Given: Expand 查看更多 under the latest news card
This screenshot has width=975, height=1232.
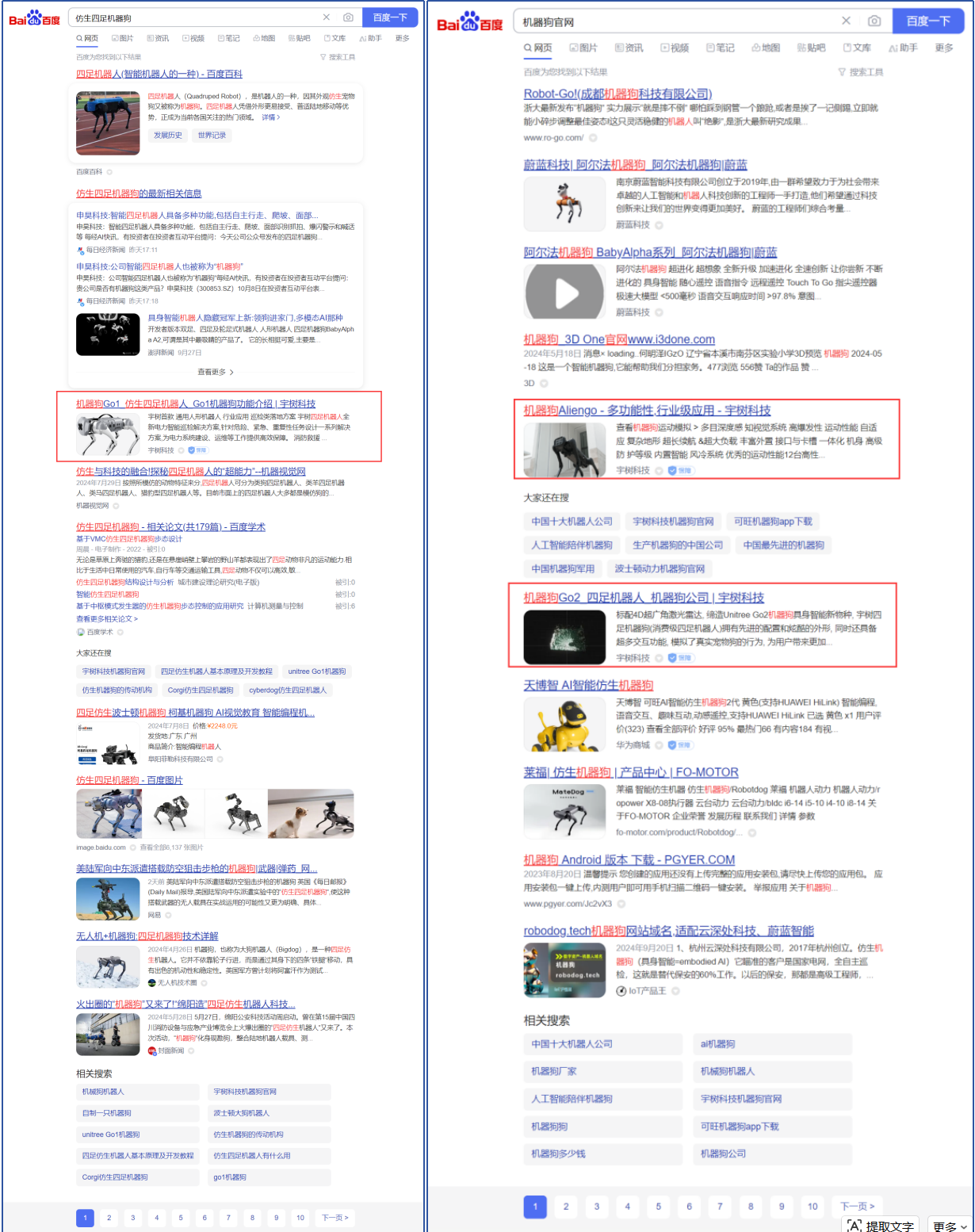Looking at the screenshot, I should pos(216,372).
